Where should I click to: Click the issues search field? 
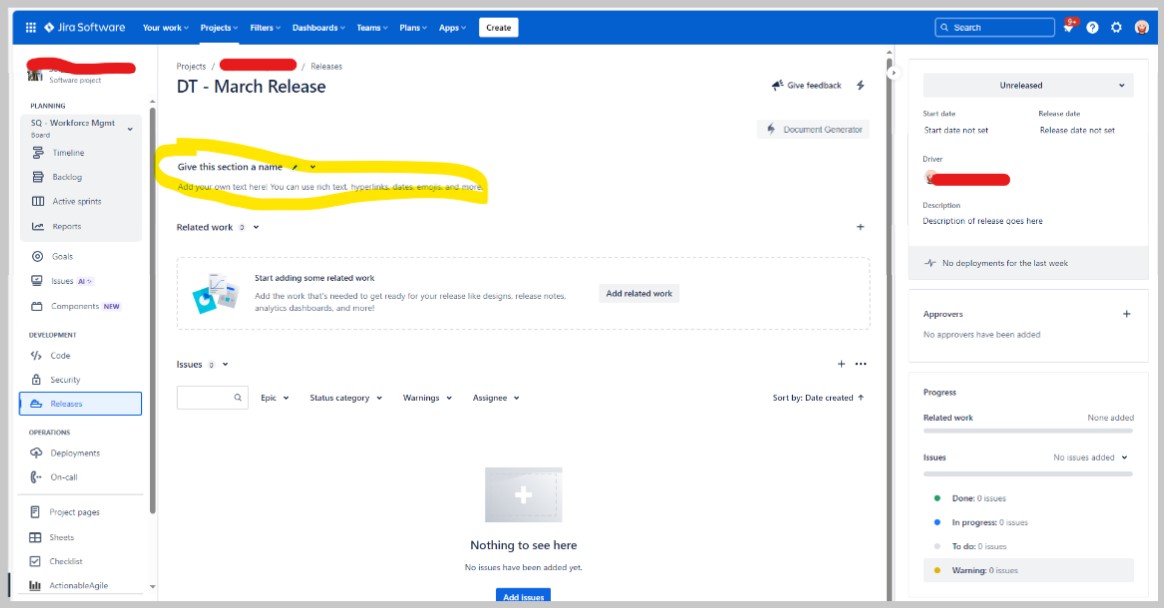coord(212,397)
